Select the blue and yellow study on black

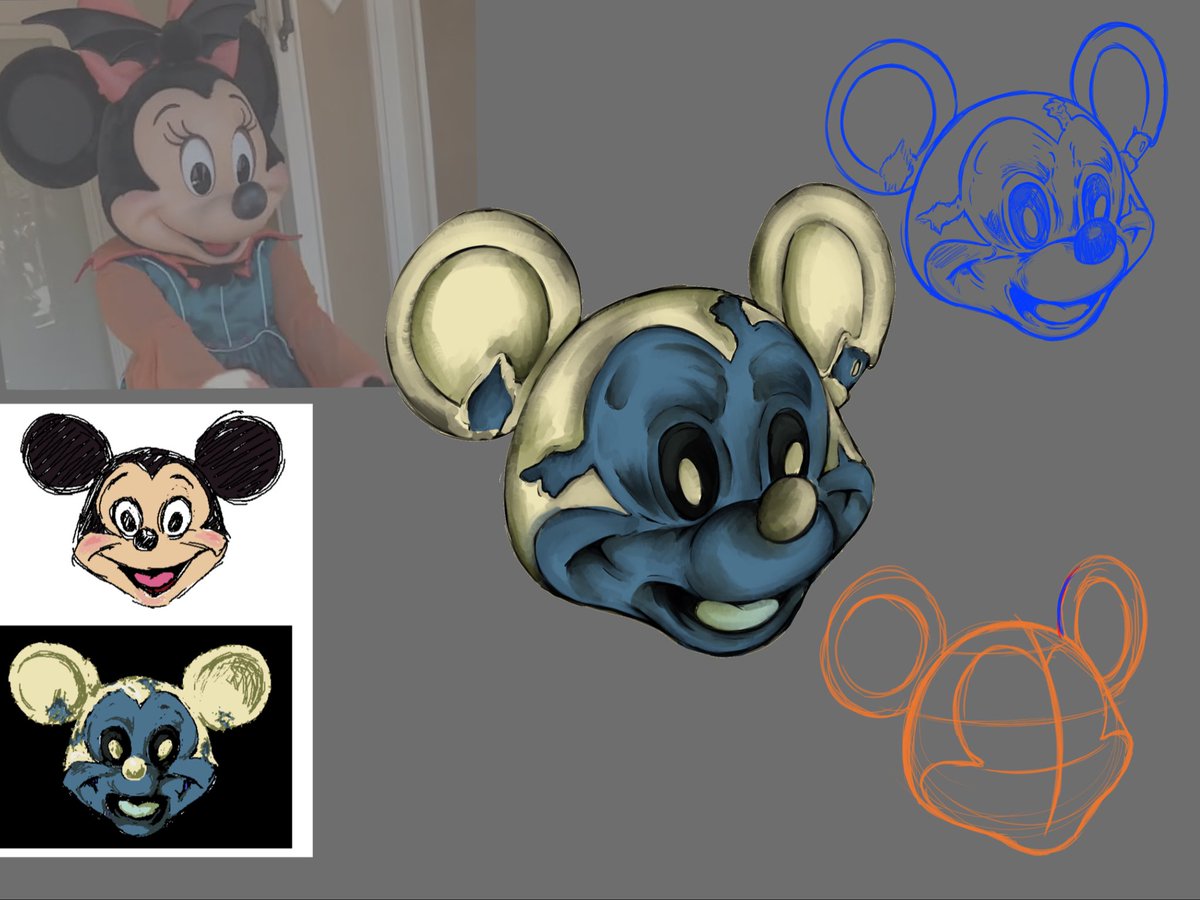(146, 737)
